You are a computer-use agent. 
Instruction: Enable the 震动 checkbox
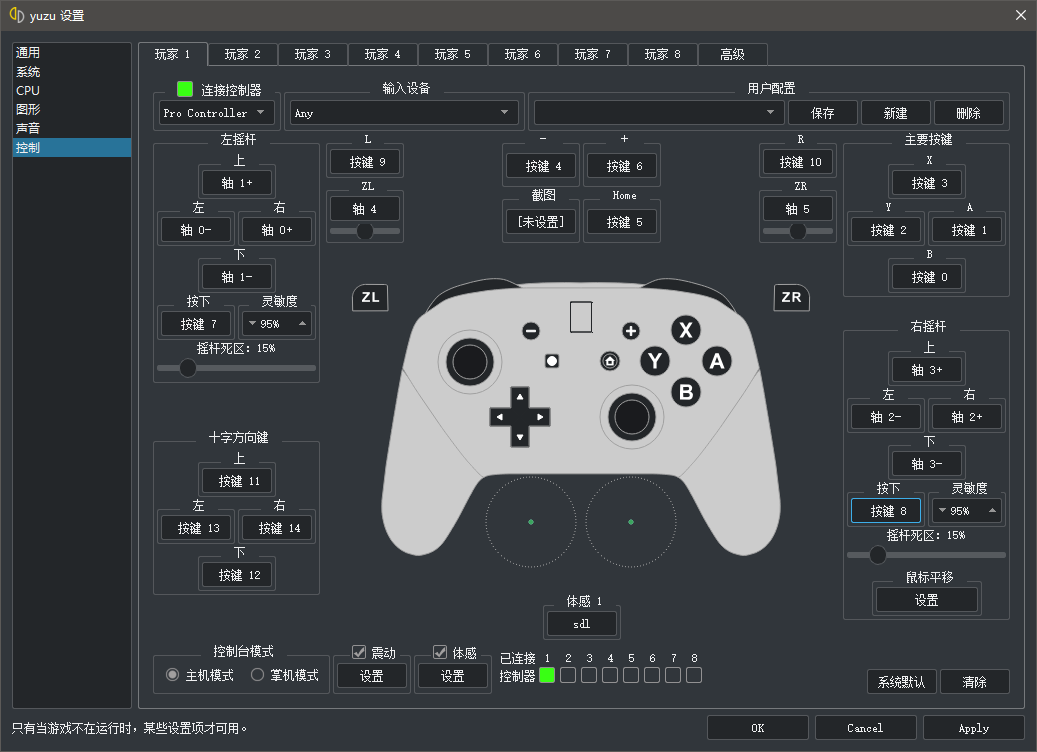[x=359, y=652]
